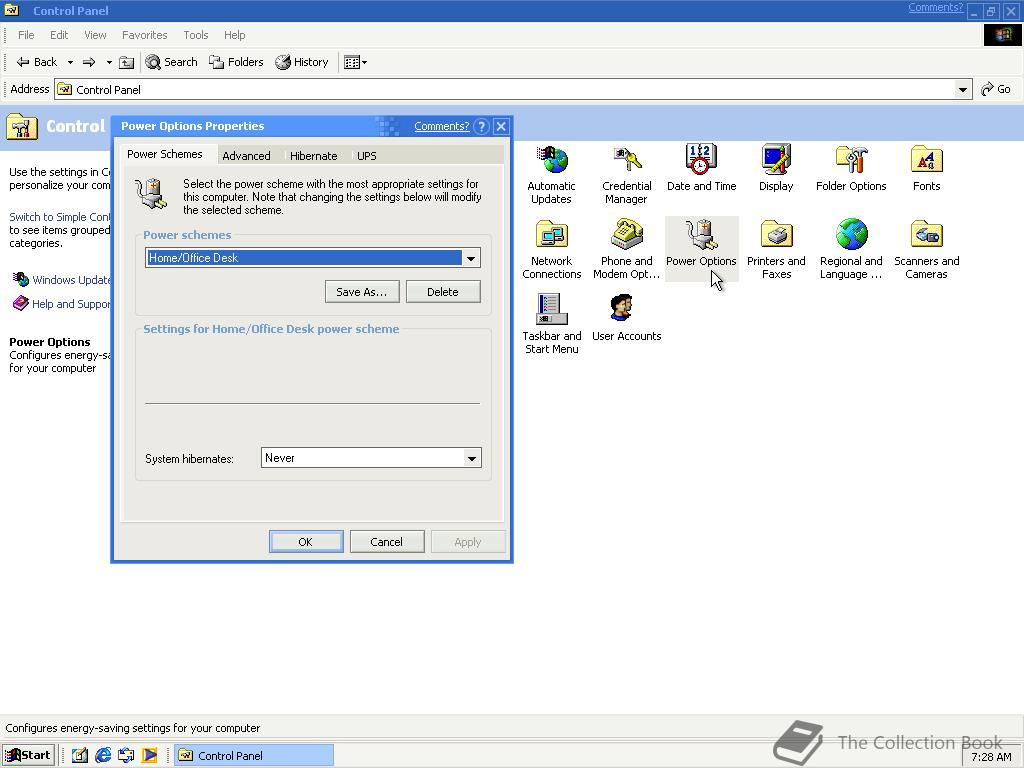The height and width of the screenshot is (768, 1024).
Task: Click Switch to Simple Control Panel link
Action: pyautogui.click(x=59, y=217)
